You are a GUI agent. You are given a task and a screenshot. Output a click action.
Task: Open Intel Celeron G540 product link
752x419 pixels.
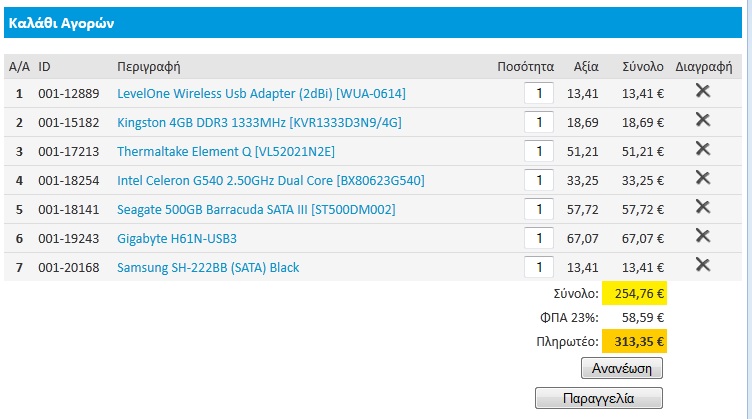(x=270, y=181)
